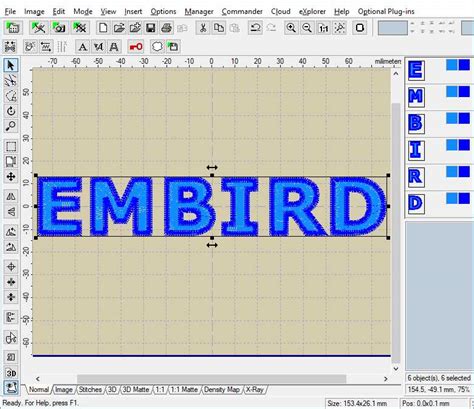Viewport: 474px width, 409px height.
Task: Open a file using the folder icon
Action: (x=119, y=28)
